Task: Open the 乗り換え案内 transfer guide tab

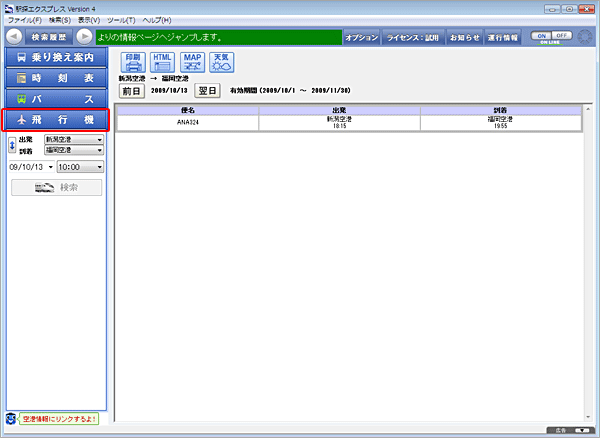Action: [x=55, y=57]
